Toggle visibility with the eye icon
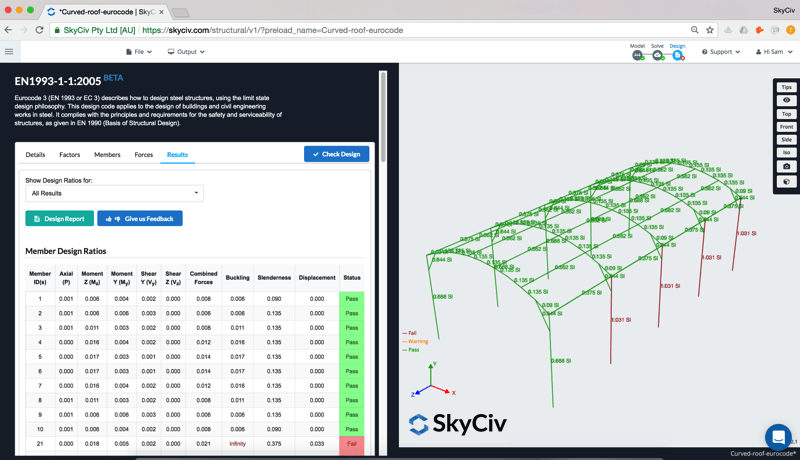The width and height of the screenshot is (800, 460). point(786,101)
